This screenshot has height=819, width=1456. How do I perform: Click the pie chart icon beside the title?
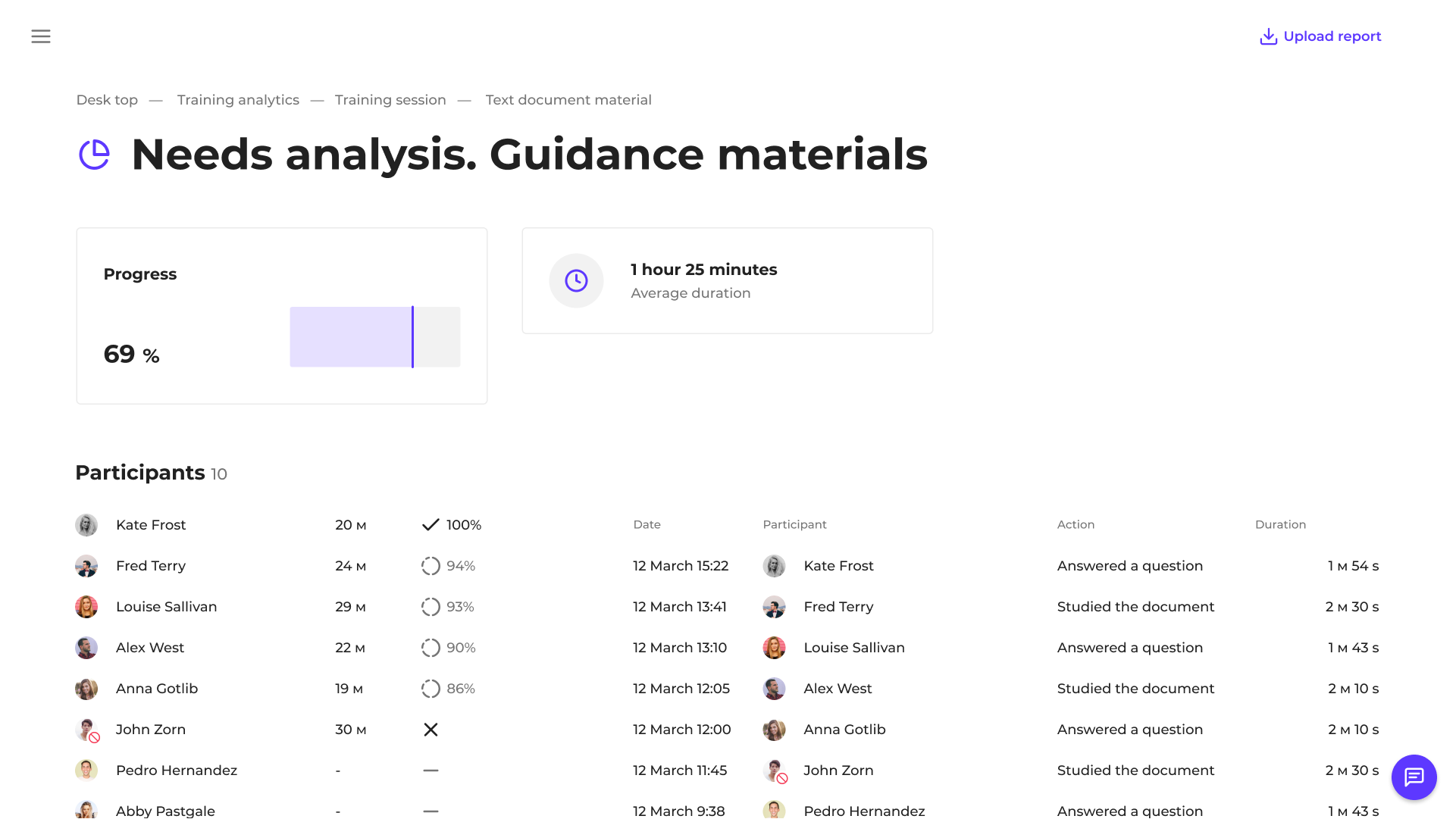tap(95, 155)
